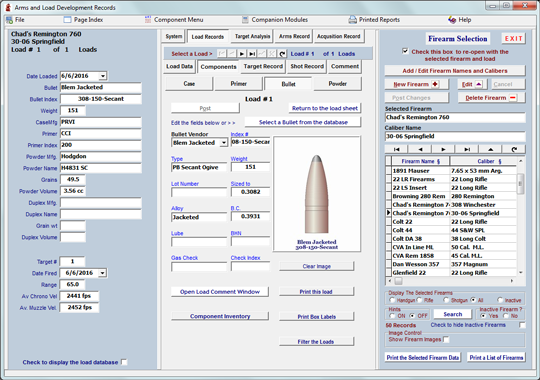Select the Inactive display radio button

pos(500,300)
